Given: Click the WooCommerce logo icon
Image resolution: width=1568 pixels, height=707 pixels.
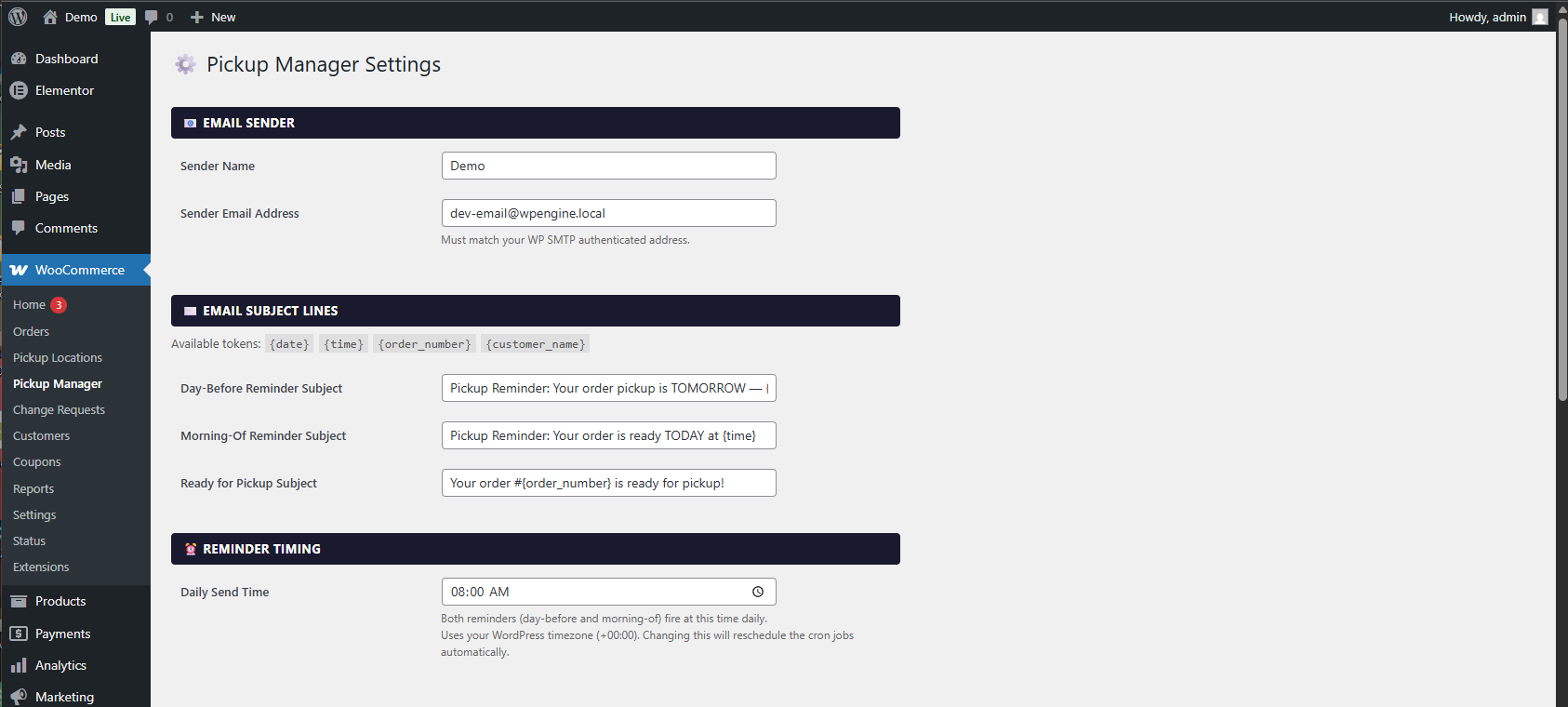Looking at the screenshot, I should pyautogui.click(x=19, y=270).
